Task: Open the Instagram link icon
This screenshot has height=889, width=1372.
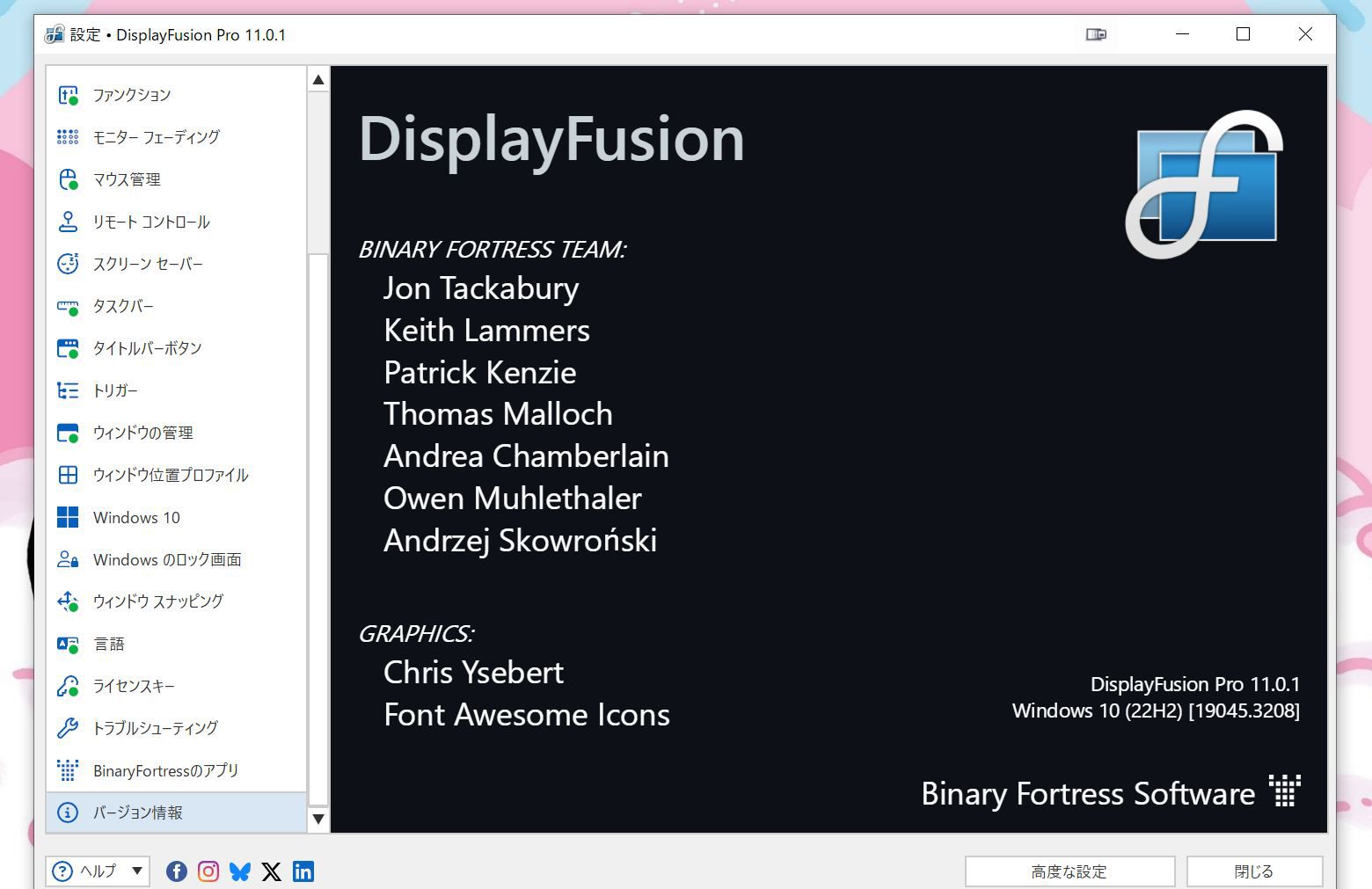Action: coord(208,871)
